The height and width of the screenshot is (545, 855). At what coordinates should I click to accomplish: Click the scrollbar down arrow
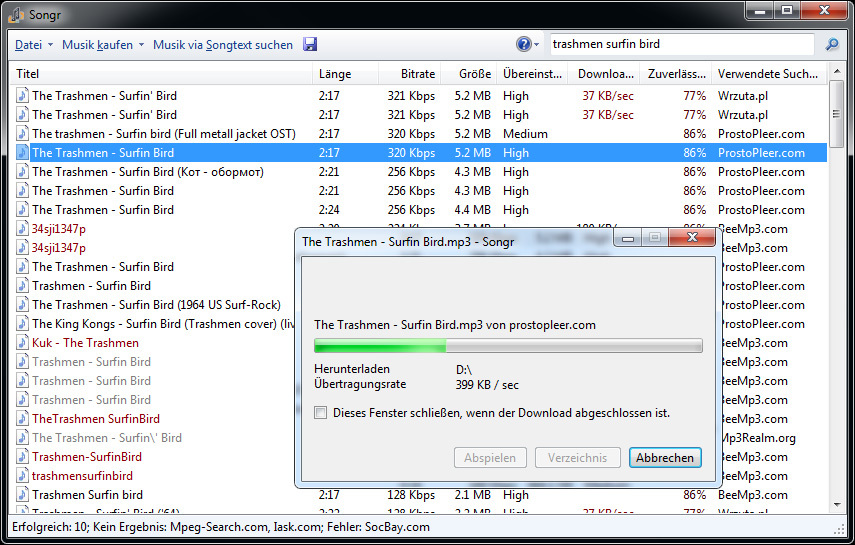click(836, 505)
